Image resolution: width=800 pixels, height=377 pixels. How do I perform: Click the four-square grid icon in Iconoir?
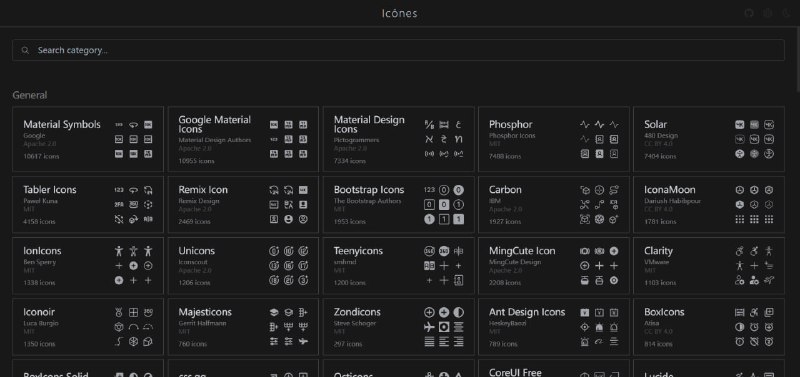point(133,312)
